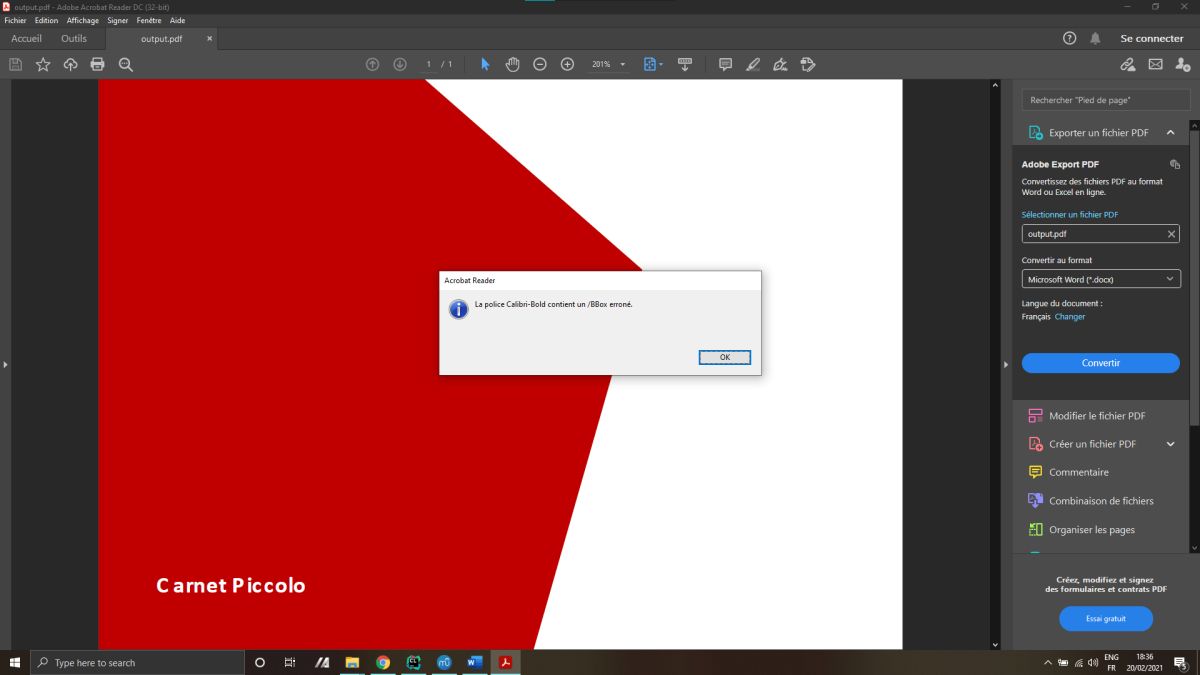Click the blue Convertir button

point(1101,363)
